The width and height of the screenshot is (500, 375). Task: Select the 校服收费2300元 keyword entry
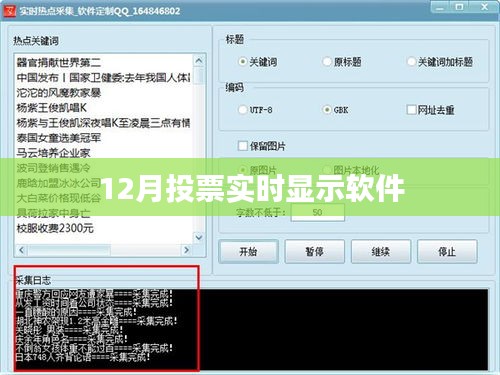[55, 228]
